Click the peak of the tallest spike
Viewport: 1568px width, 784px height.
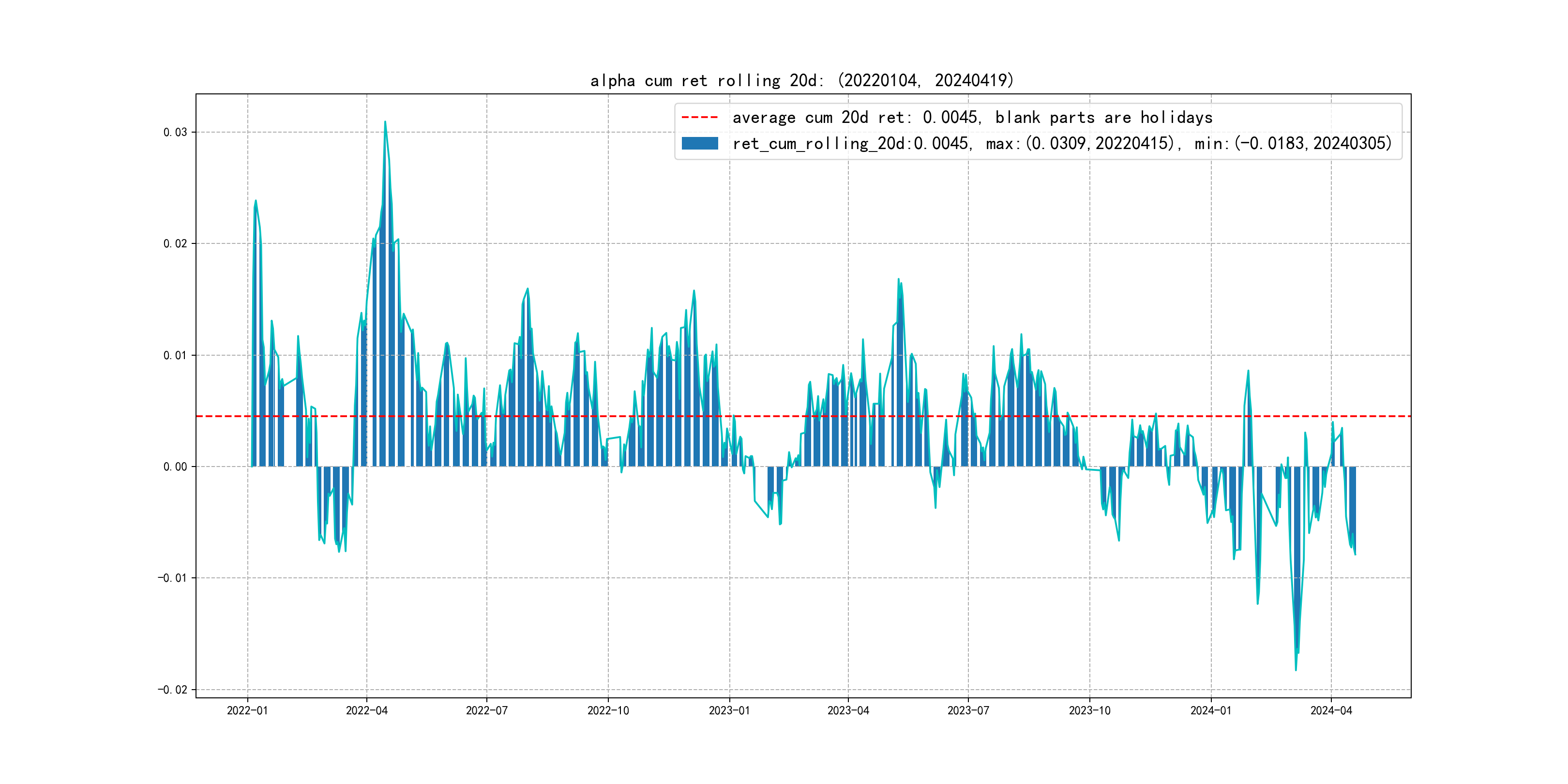(x=385, y=122)
